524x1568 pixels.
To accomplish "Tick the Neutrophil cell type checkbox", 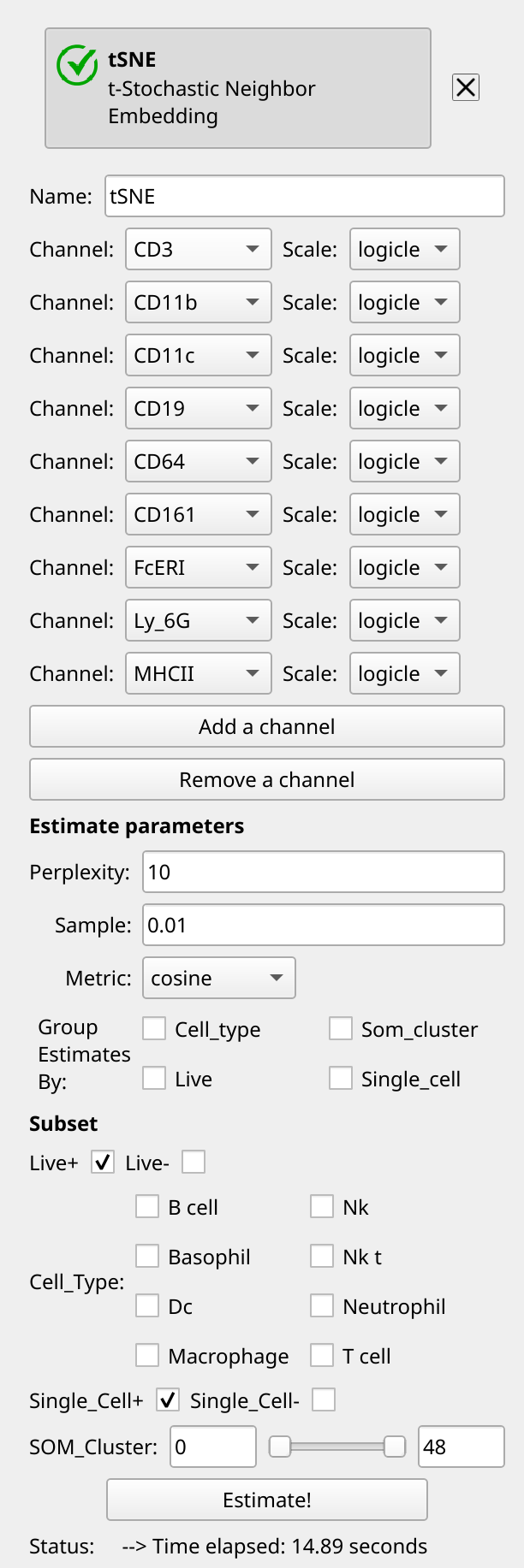I will click(x=322, y=1305).
